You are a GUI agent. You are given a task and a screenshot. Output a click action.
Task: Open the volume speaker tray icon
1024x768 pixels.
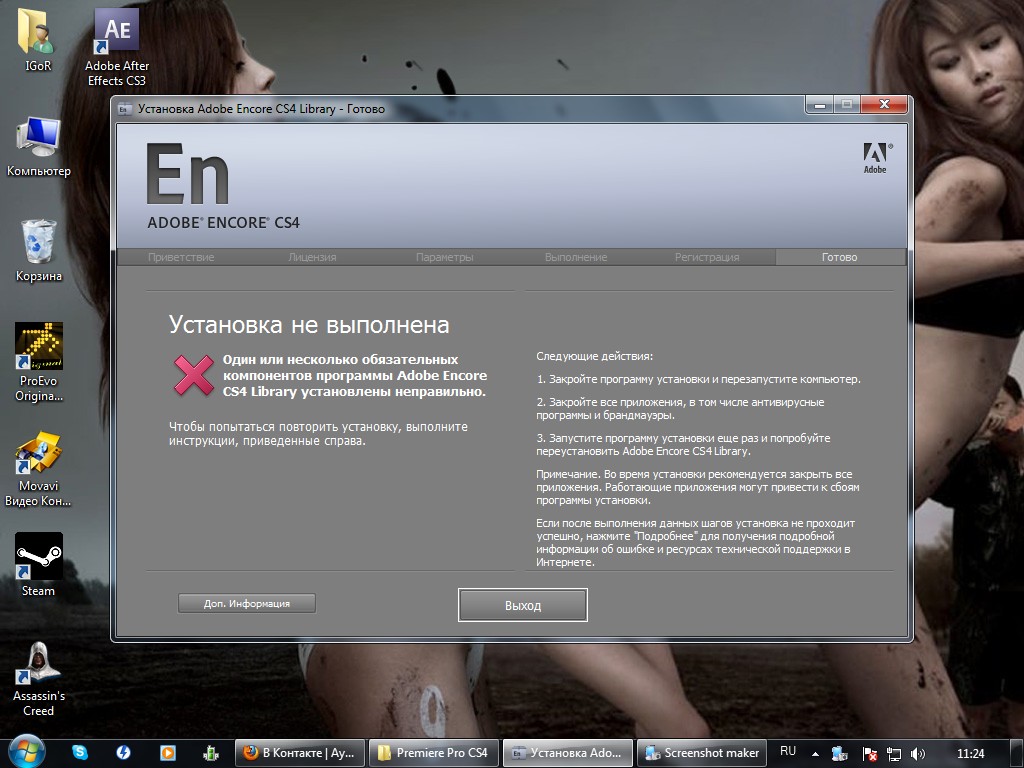pyautogui.click(x=918, y=754)
